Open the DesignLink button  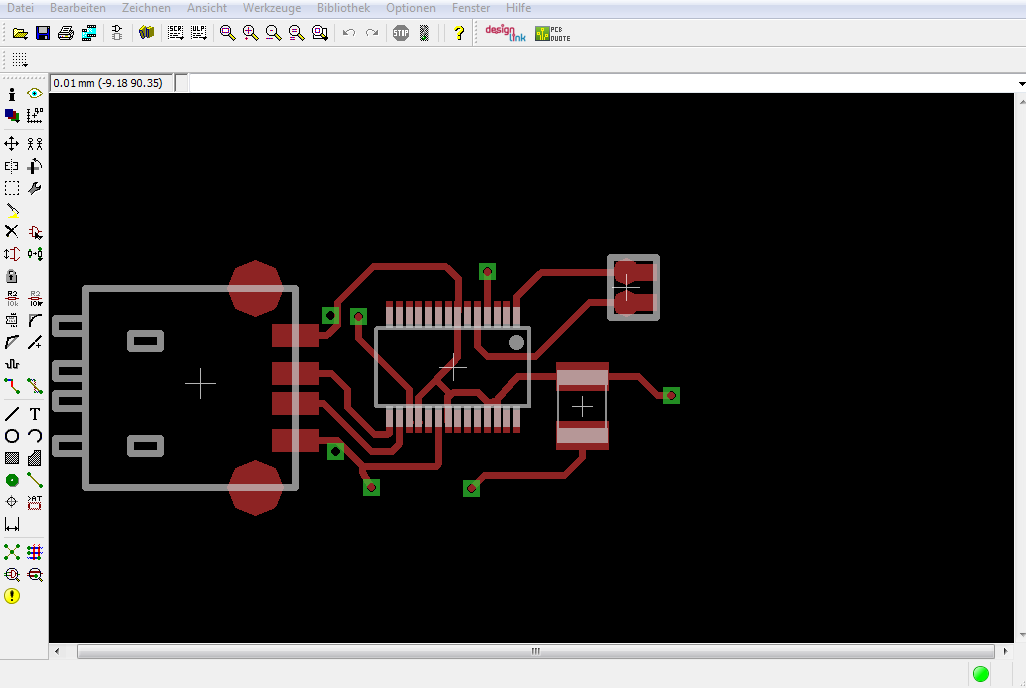[505, 33]
